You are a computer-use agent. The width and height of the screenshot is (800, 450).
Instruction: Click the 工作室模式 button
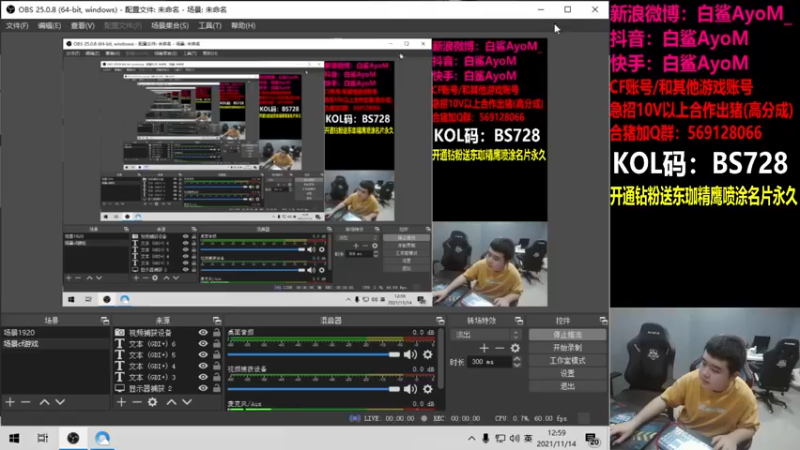567,360
